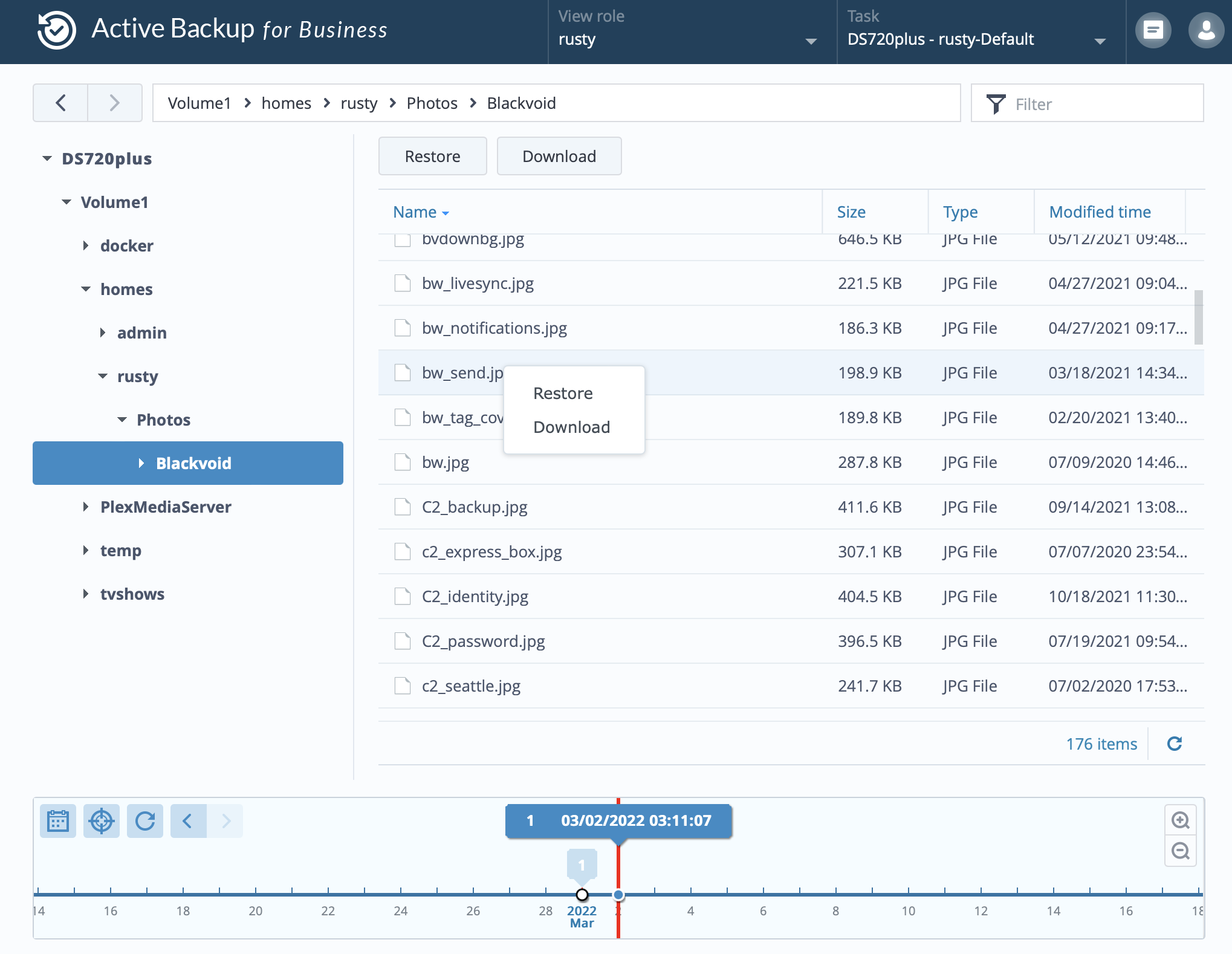Image resolution: width=1232 pixels, height=954 pixels.
Task: Select the temp folder in the tree
Action: [x=121, y=550]
